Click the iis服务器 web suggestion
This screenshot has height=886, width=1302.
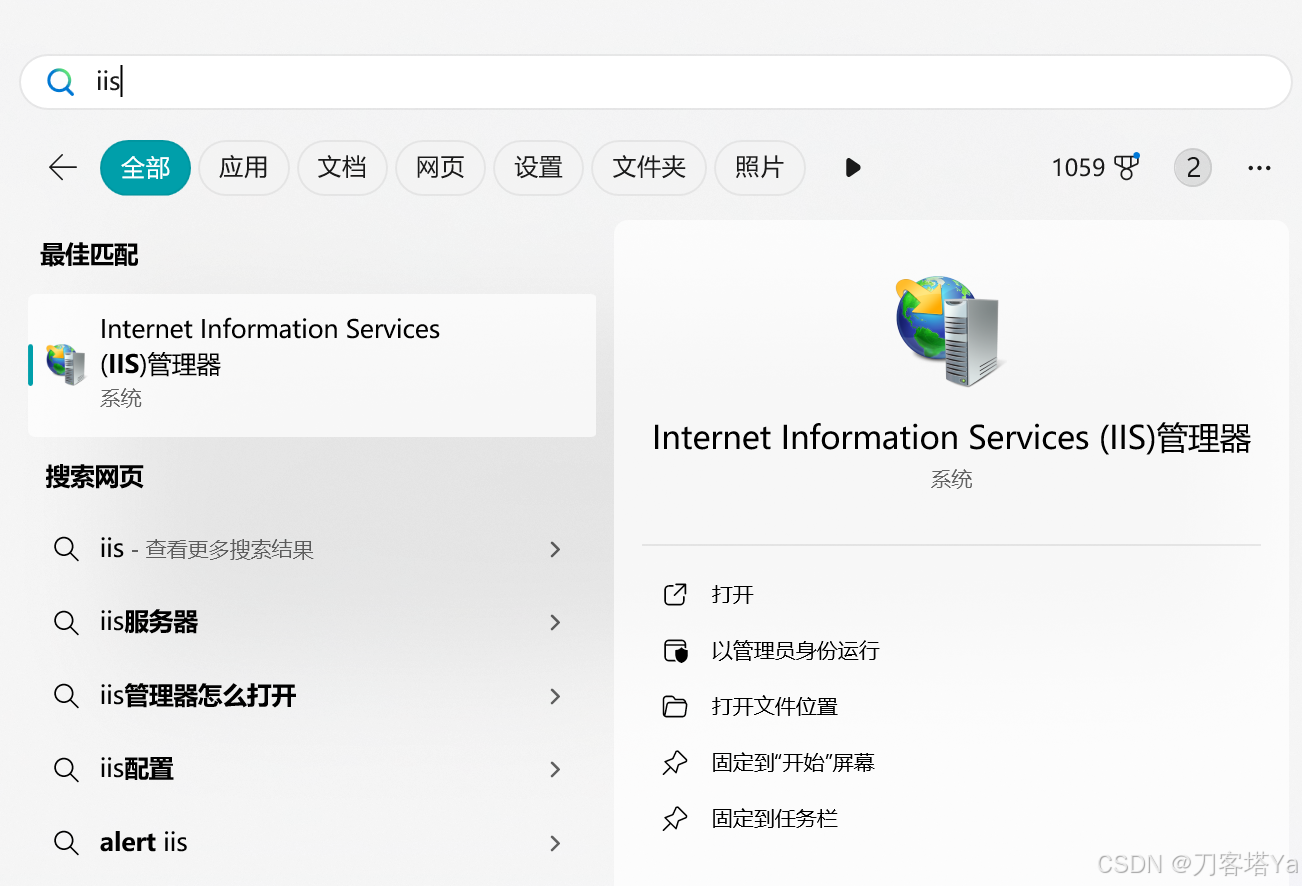coord(312,622)
